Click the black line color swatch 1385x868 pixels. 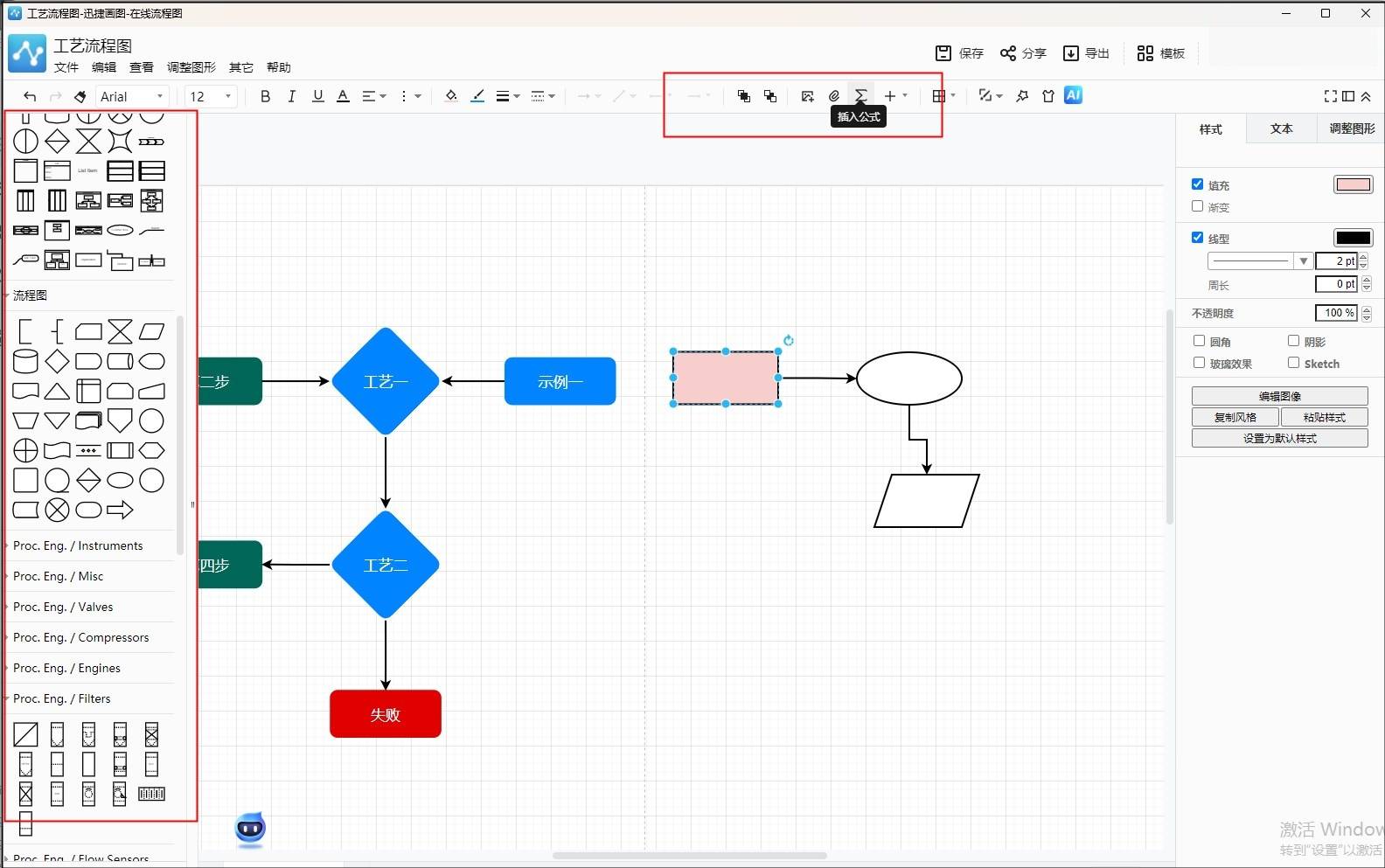pyautogui.click(x=1353, y=238)
